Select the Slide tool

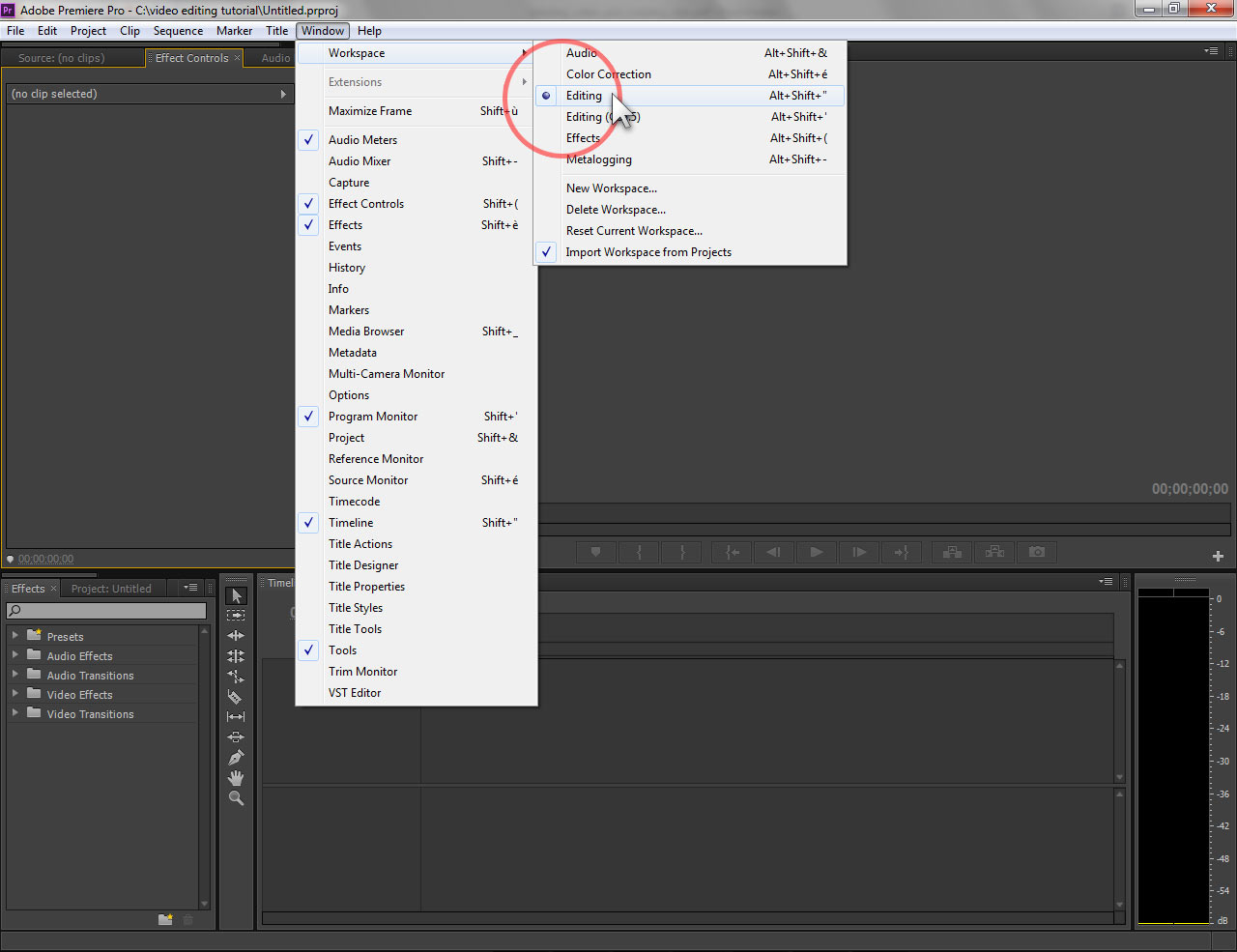(x=236, y=737)
